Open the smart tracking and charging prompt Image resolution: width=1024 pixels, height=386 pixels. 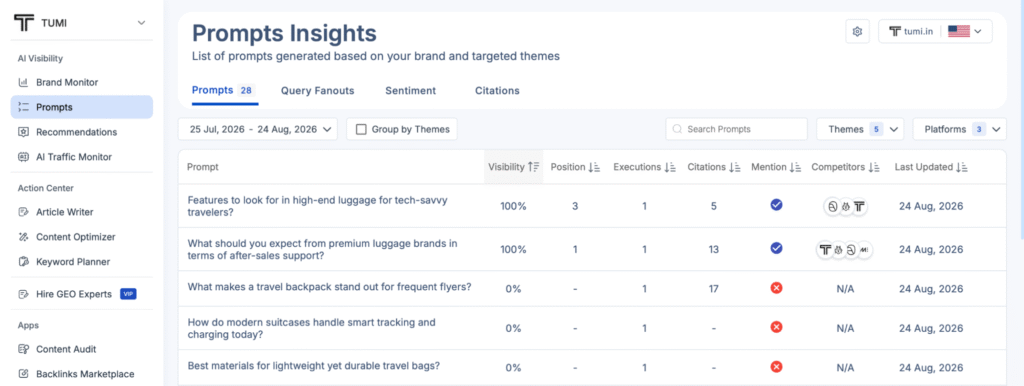pyautogui.click(x=311, y=329)
